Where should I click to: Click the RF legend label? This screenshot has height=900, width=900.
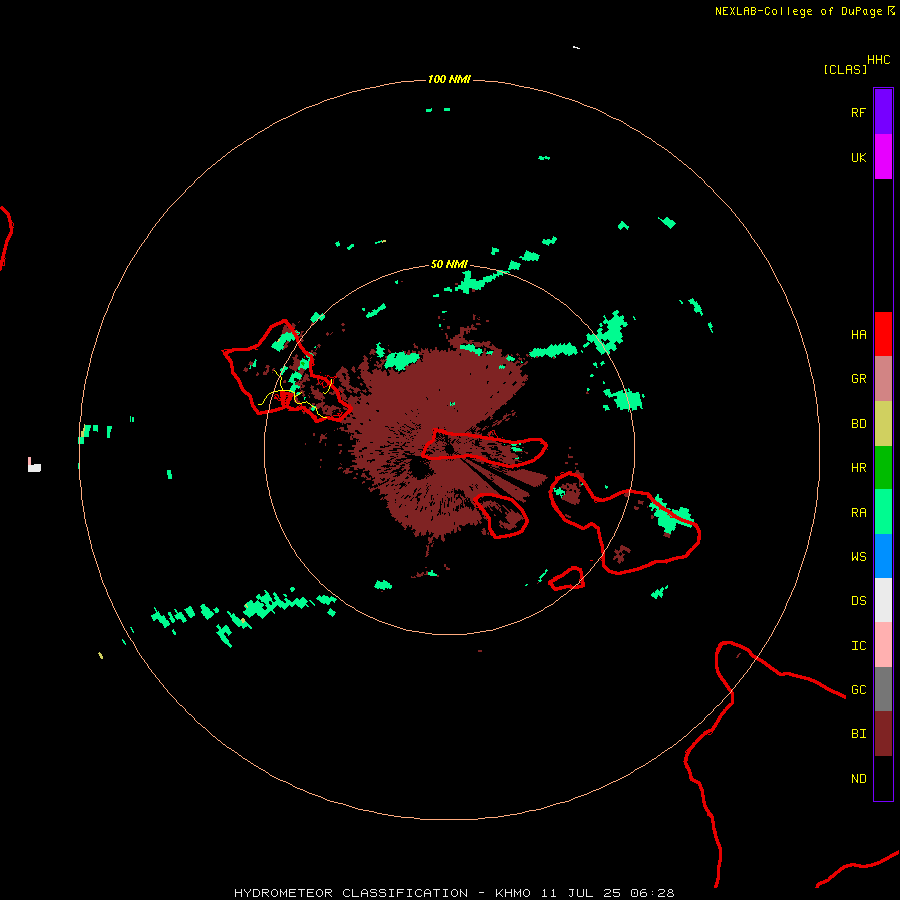858,112
